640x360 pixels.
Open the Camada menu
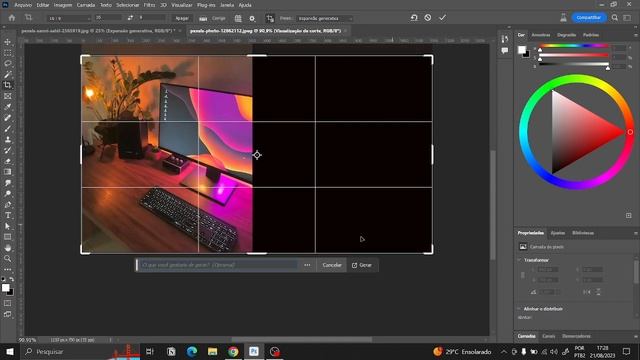(86, 5)
